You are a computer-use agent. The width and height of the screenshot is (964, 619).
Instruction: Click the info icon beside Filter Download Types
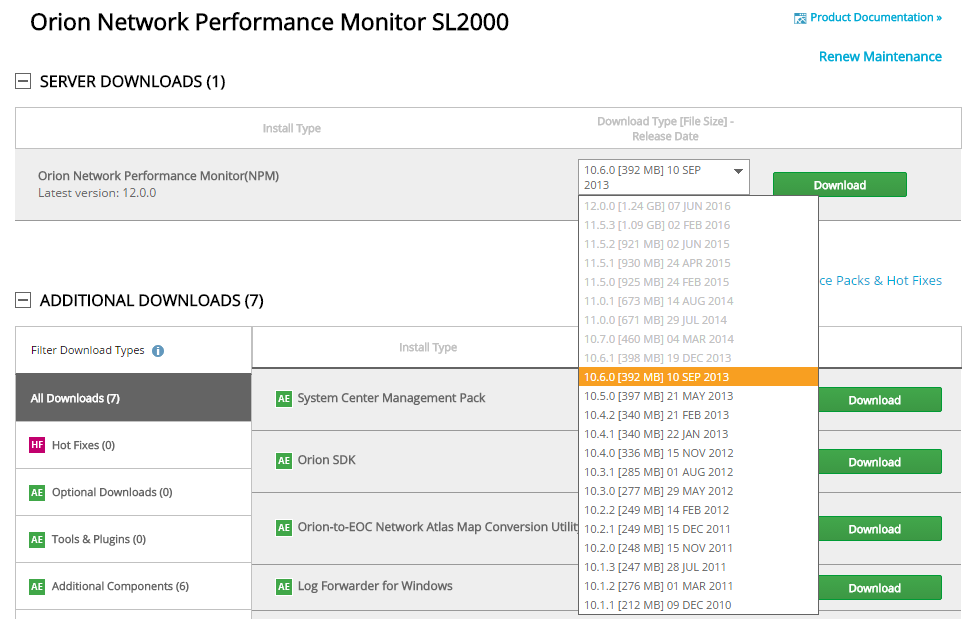[x=158, y=351]
